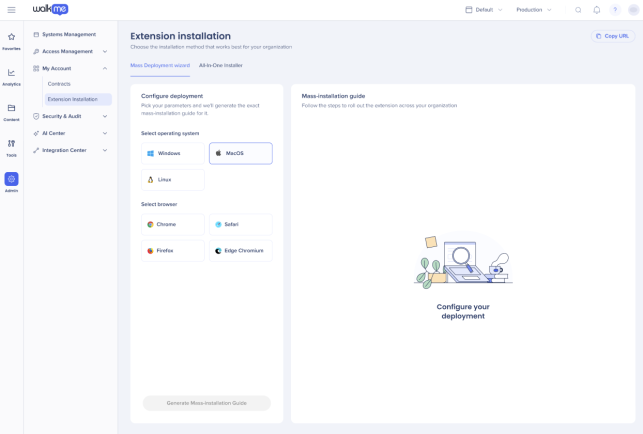
Task: Click the Integration Center icon
Action: (36, 150)
